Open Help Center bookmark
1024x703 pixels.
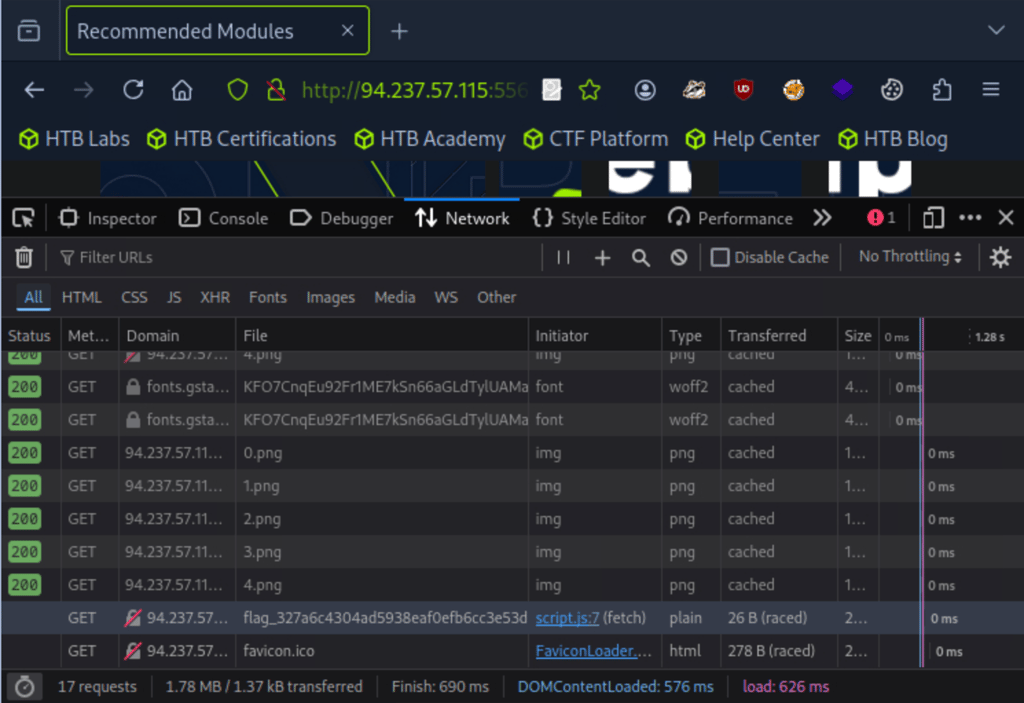pyautogui.click(x=752, y=139)
